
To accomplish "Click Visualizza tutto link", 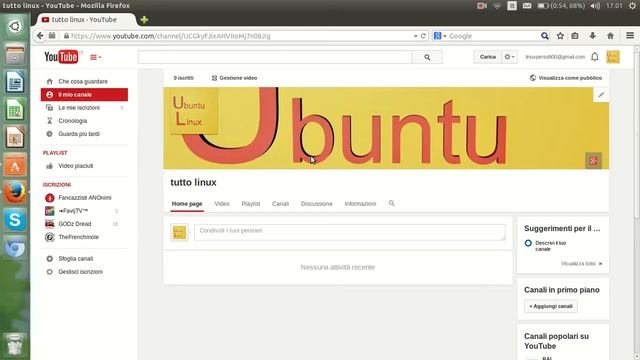I will coord(581,264).
